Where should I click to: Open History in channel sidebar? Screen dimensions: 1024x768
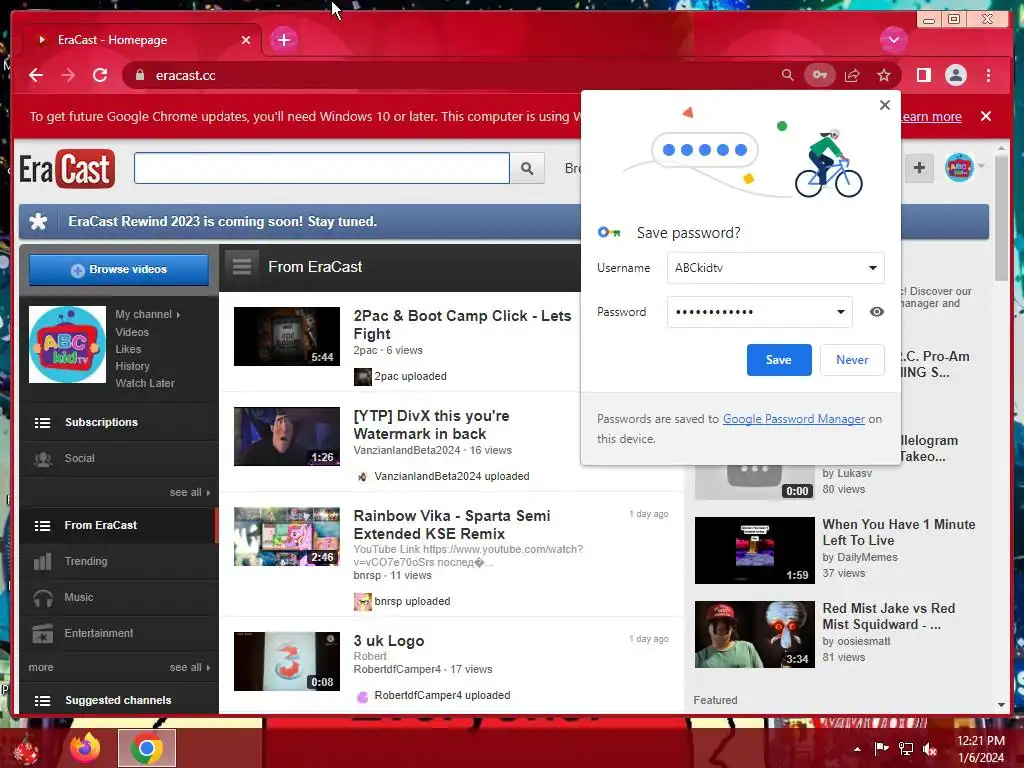point(132,366)
